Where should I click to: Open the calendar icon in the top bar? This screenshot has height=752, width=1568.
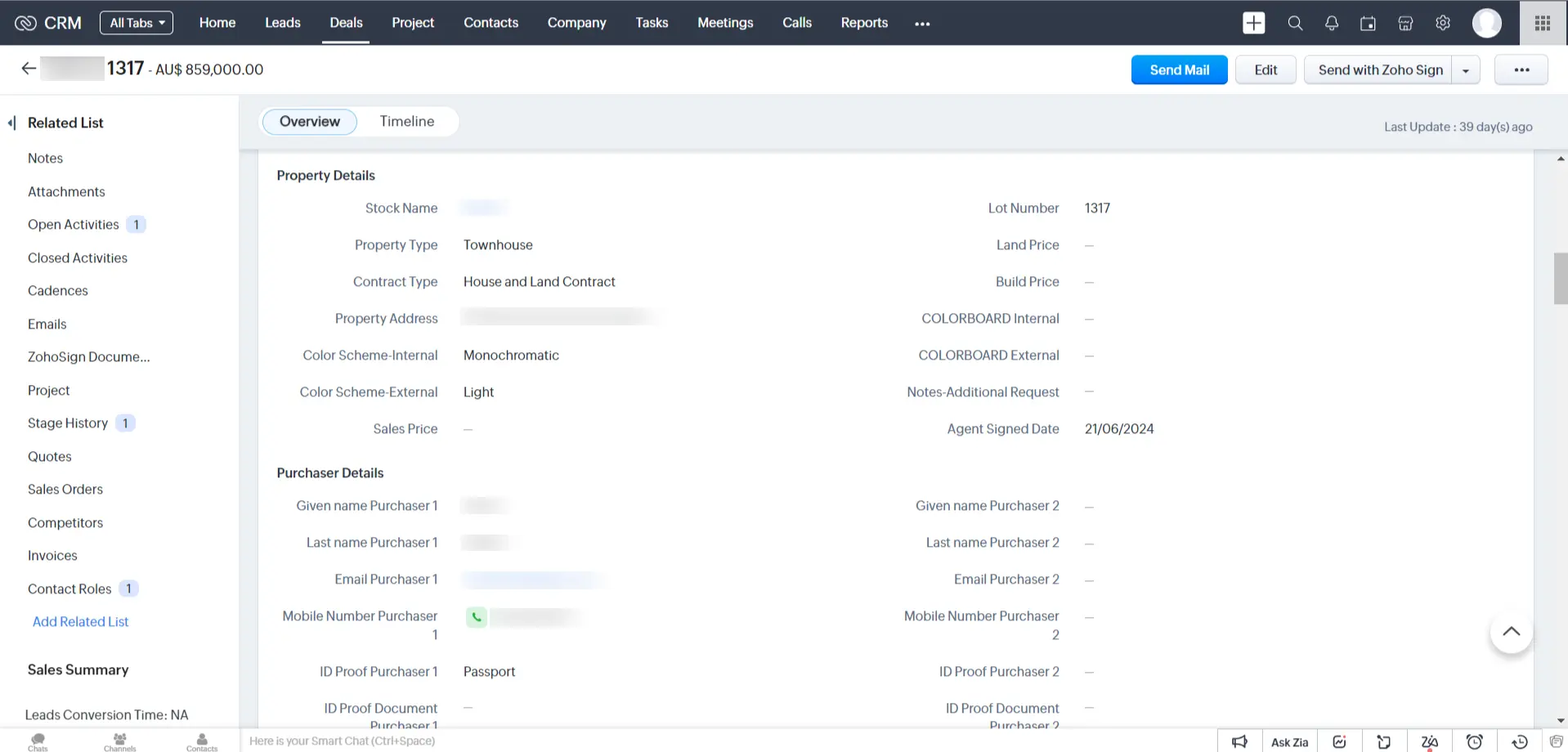click(x=1368, y=23)
